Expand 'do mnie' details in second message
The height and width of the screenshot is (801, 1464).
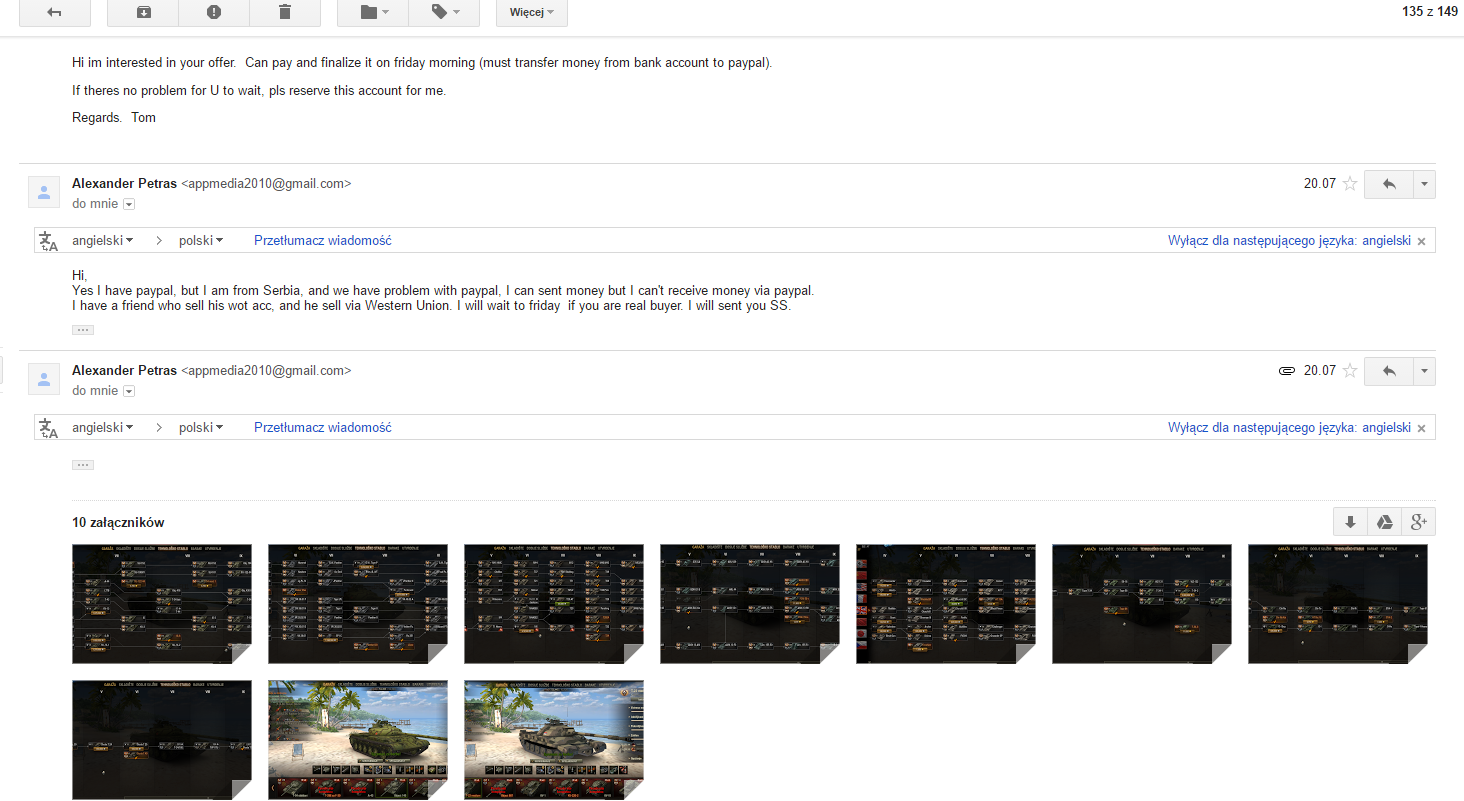point(128,391)
